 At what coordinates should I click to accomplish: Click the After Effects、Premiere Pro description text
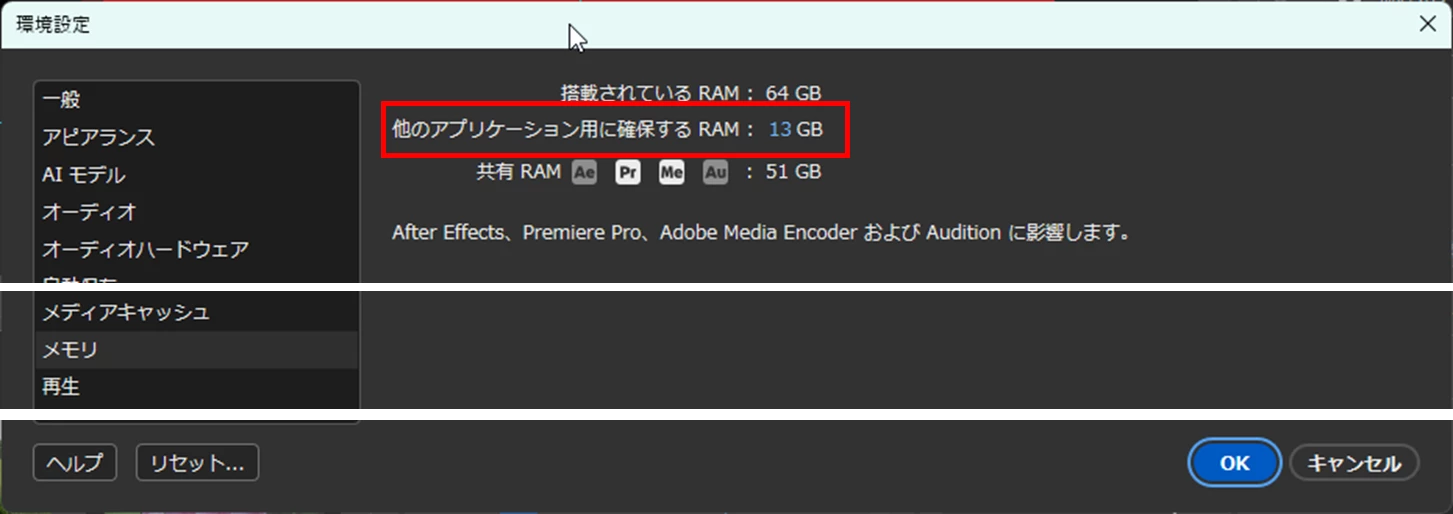761,233
